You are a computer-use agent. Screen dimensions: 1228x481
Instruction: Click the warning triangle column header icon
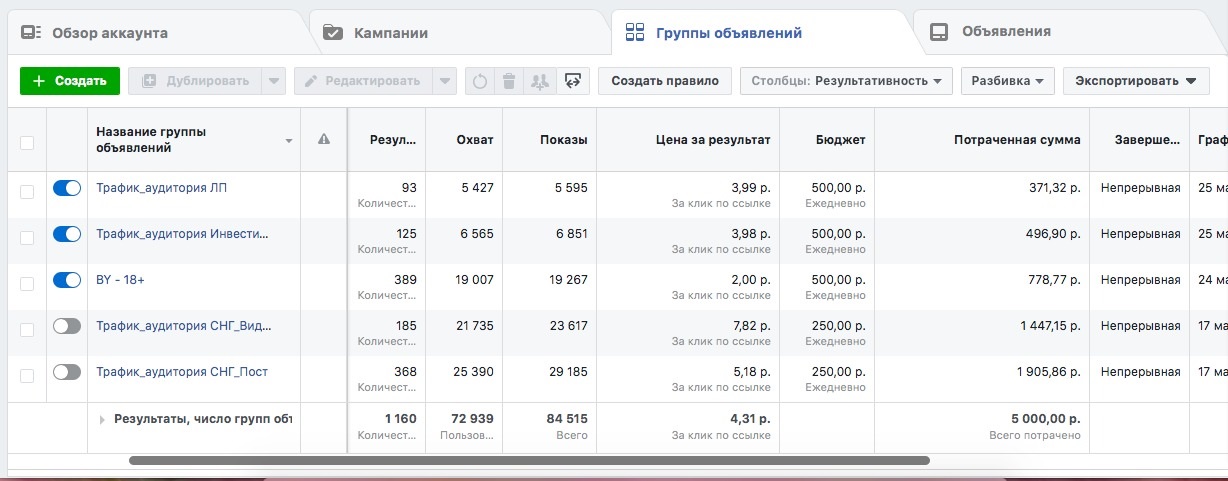[x=323, y=140]
